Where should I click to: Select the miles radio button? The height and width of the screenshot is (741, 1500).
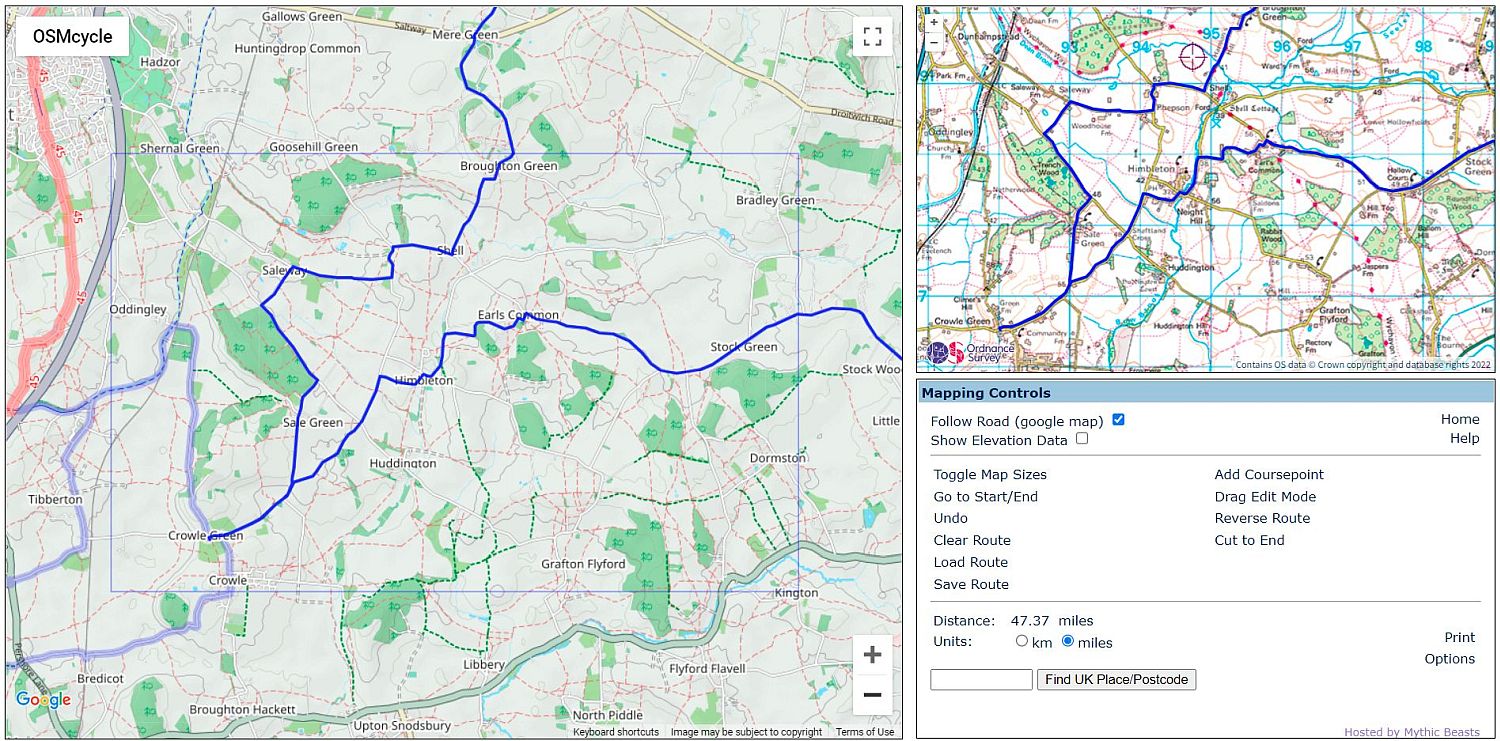pos(1067,641)
